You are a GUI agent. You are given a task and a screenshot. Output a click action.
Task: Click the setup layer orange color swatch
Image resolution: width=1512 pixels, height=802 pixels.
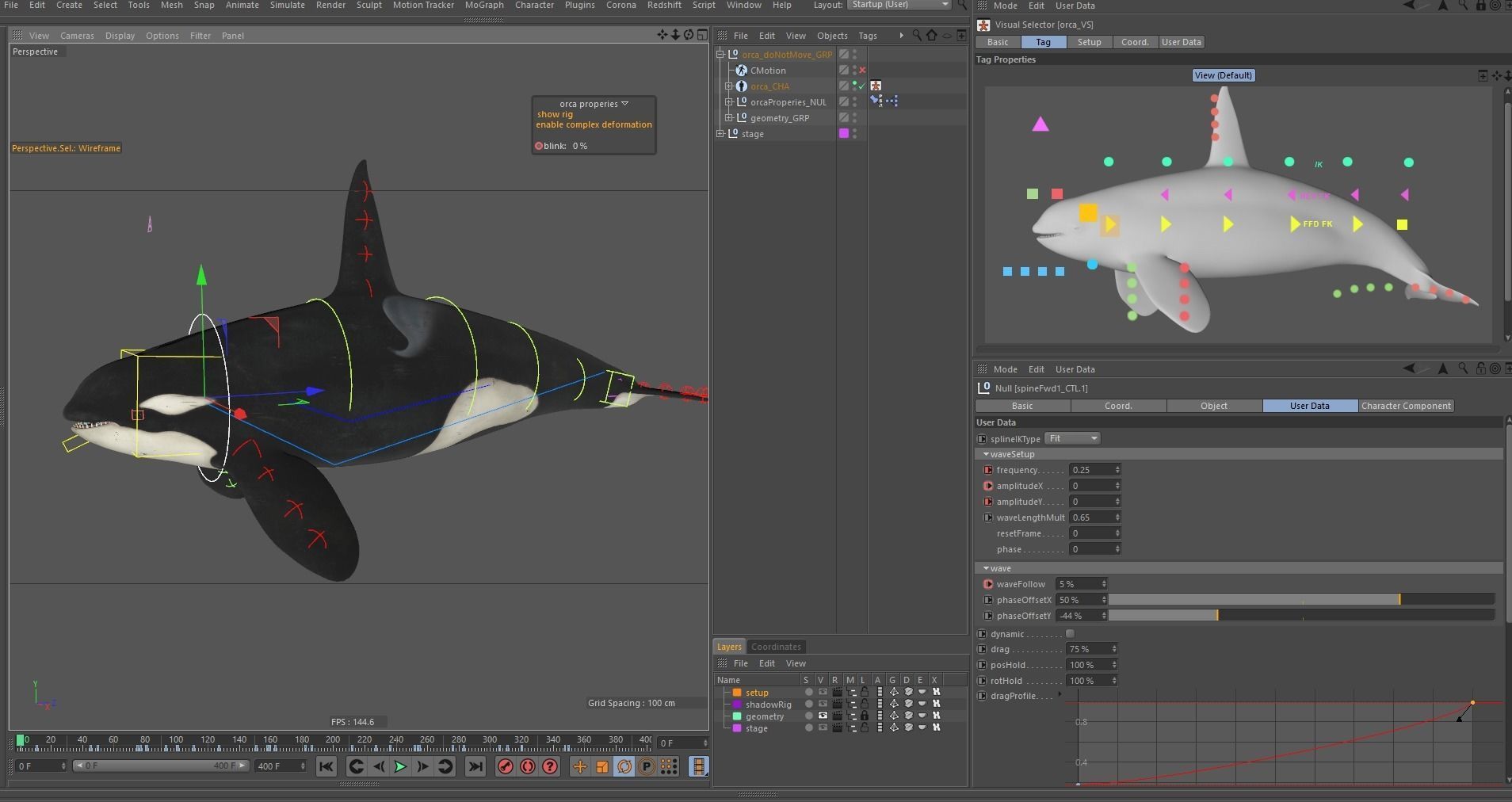coord(737,693)
